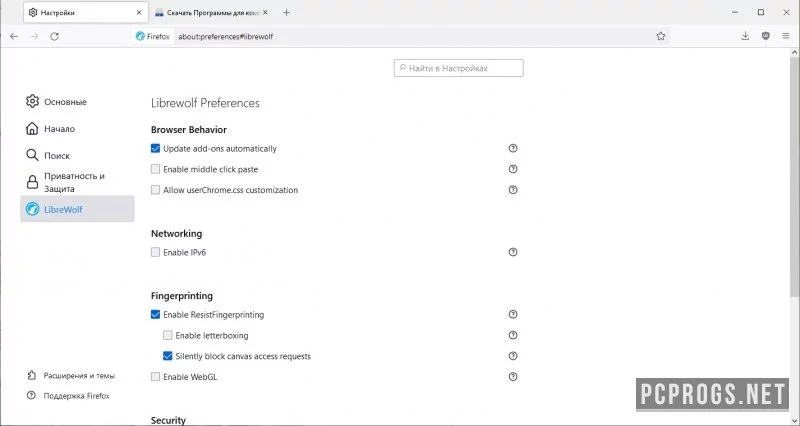The height and width of the screenshot is (426, 800).
Task: Check the Enable letterboxing option
Action: pos(167,335)
